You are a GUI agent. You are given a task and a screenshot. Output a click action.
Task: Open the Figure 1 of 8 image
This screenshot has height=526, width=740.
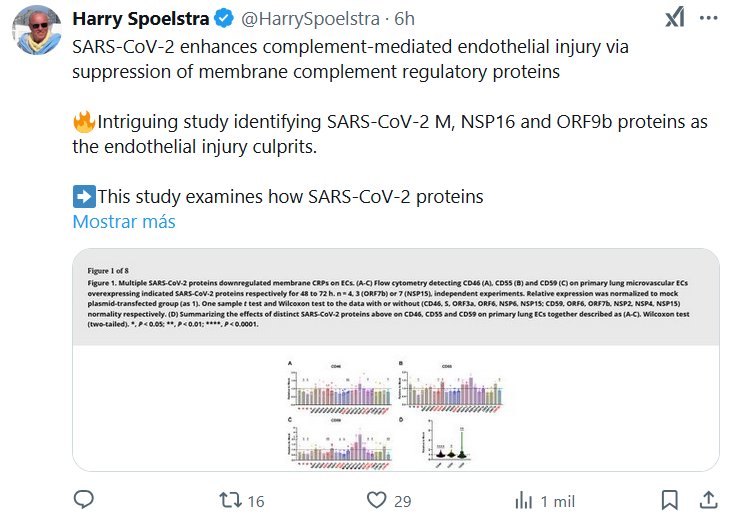pos(396,359)
